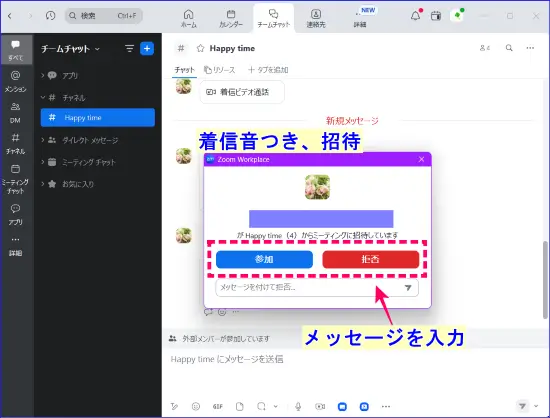This screenshot has height=418, width=550.
Task: Open the 連絡先 tab
Action: [316, 19]
